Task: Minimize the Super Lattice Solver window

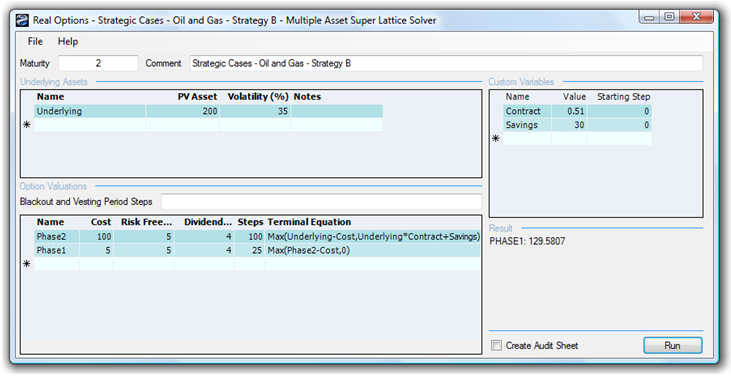Action: pyautogui.click(x=649, y=18)
